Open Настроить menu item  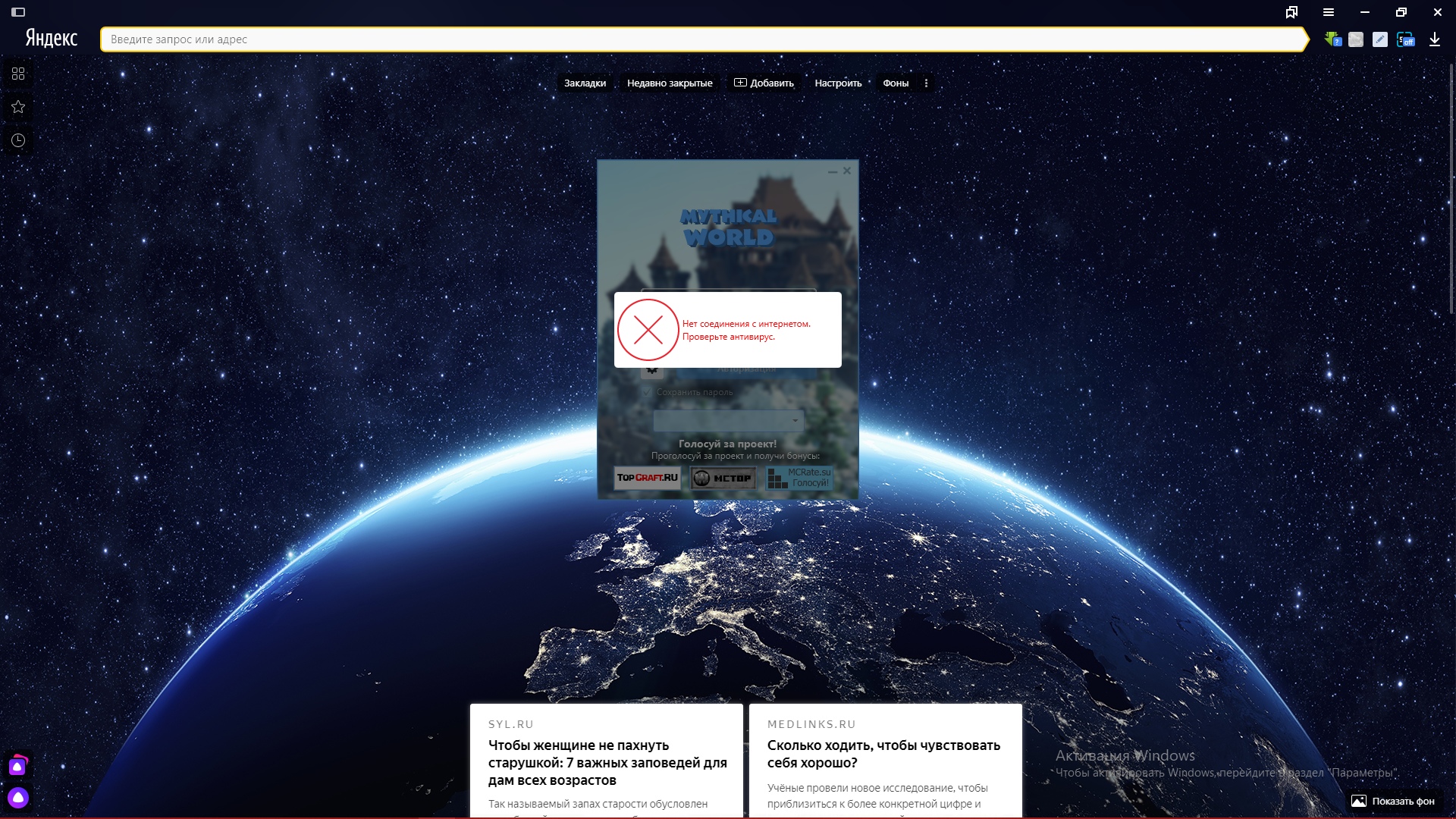tap(838, 83)
